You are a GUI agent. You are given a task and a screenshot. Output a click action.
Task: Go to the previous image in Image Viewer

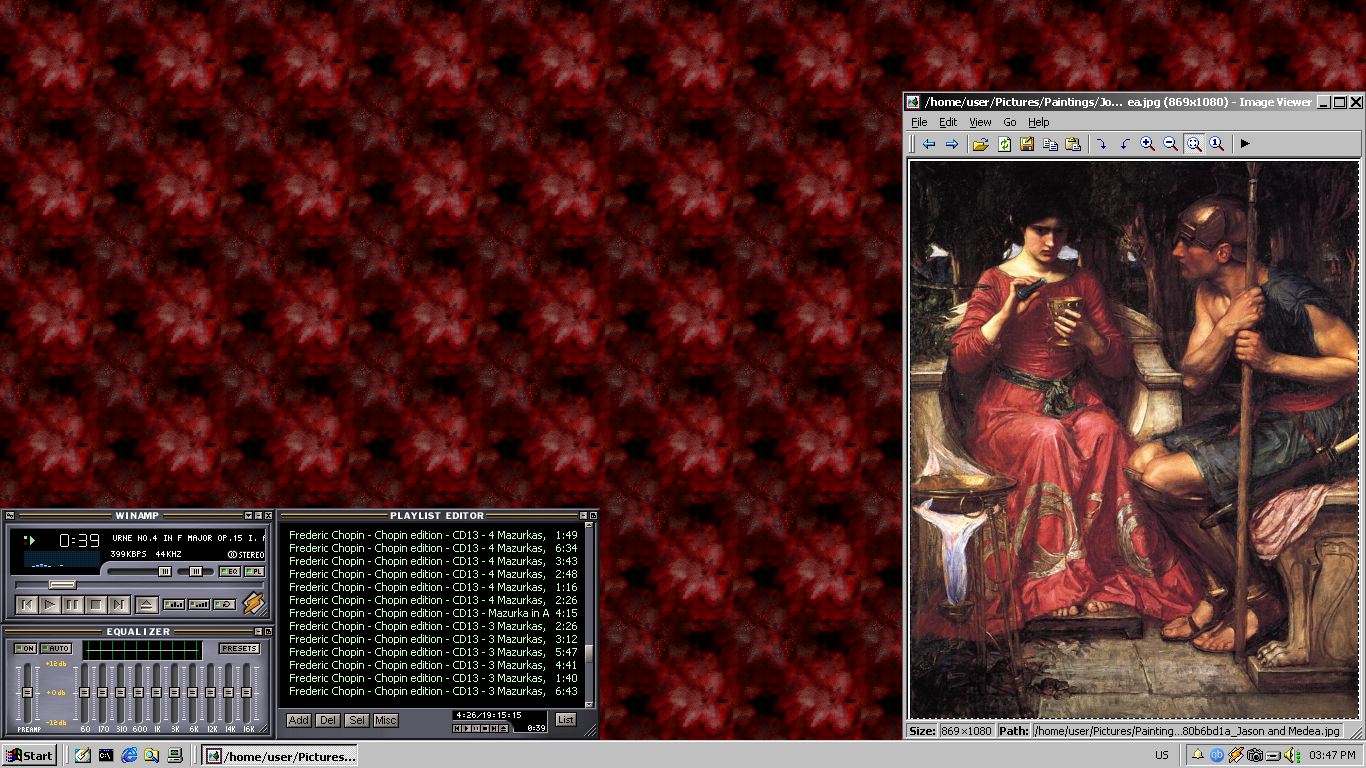[x=929, y=144]
